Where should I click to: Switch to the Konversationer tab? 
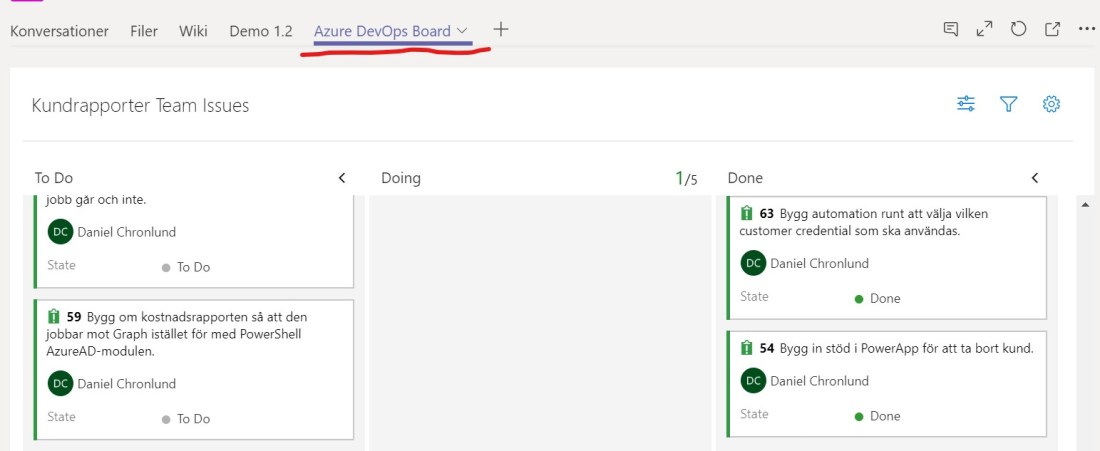pos(59,31)
